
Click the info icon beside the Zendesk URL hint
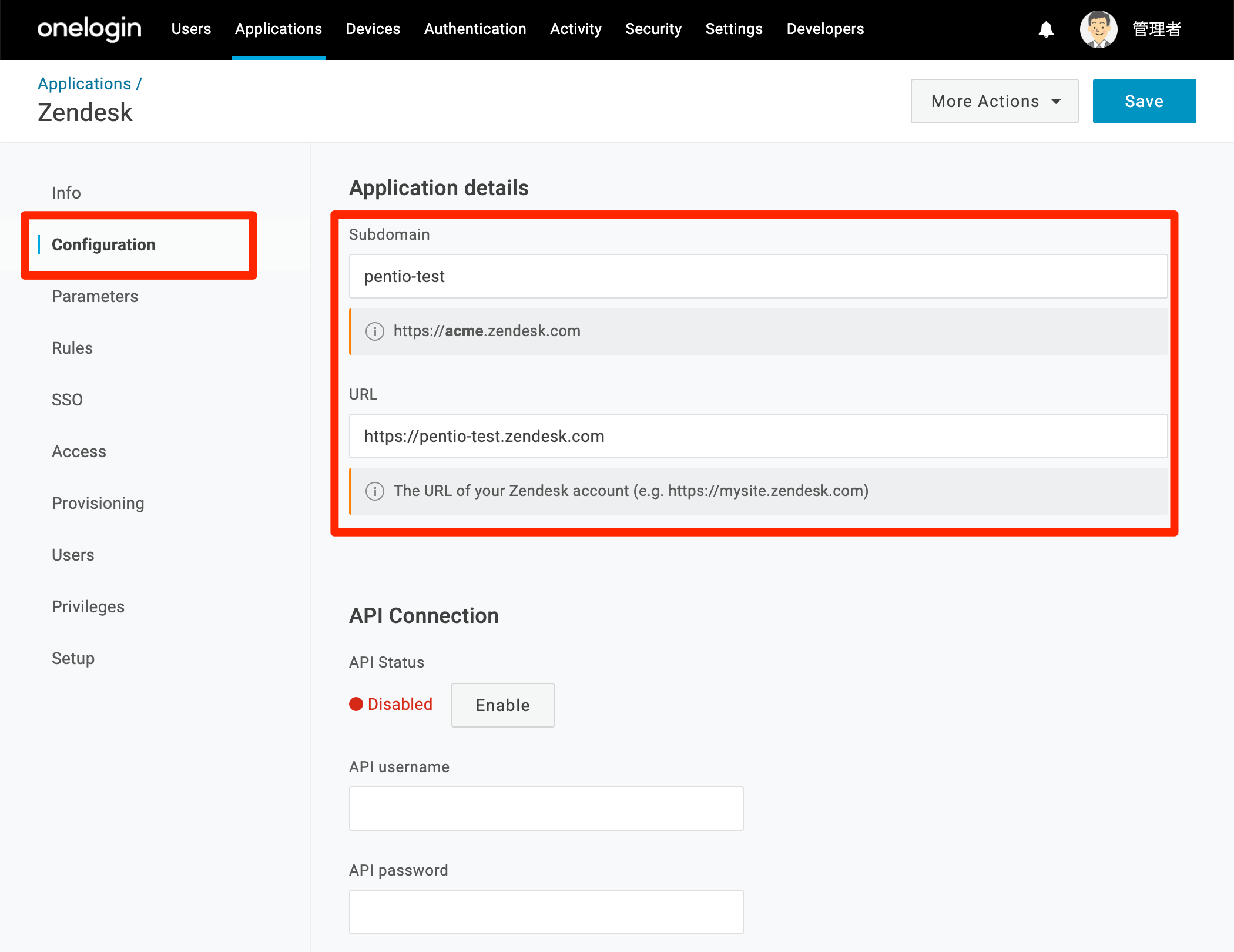pos(375,491)
